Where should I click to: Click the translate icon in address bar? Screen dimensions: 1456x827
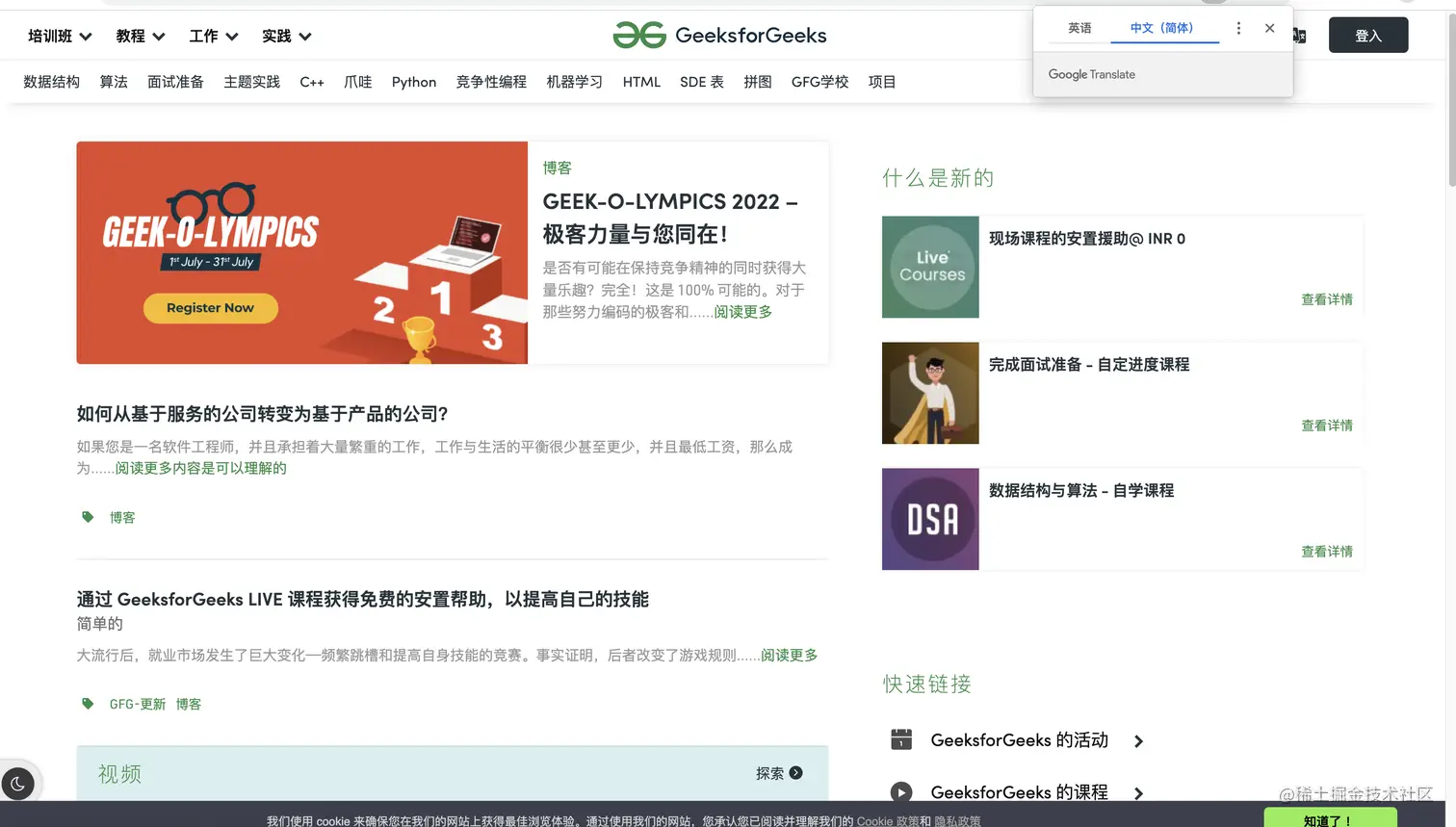point(1299,36)
